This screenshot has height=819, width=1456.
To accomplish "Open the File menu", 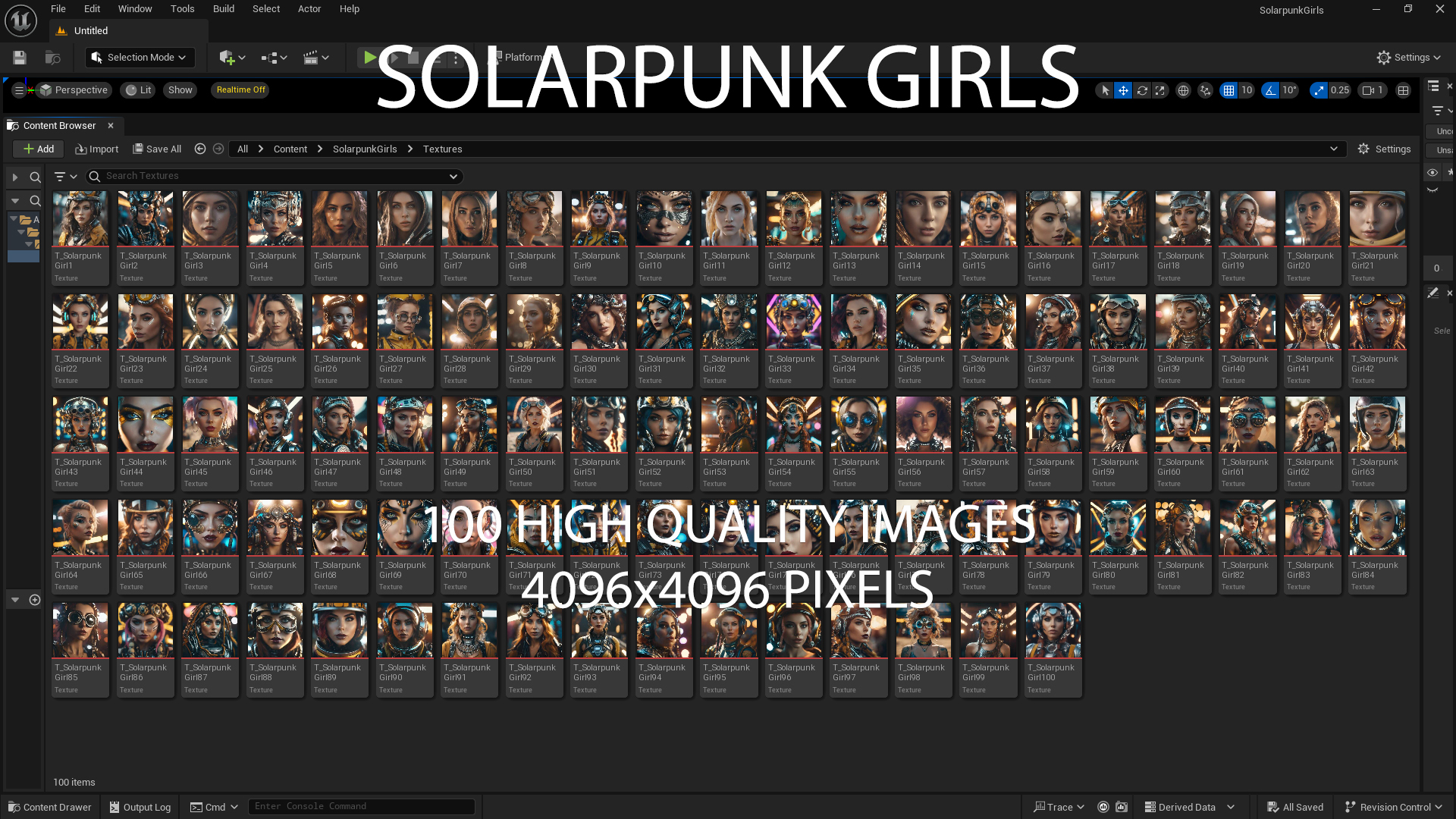I will [x=58, y=9].
